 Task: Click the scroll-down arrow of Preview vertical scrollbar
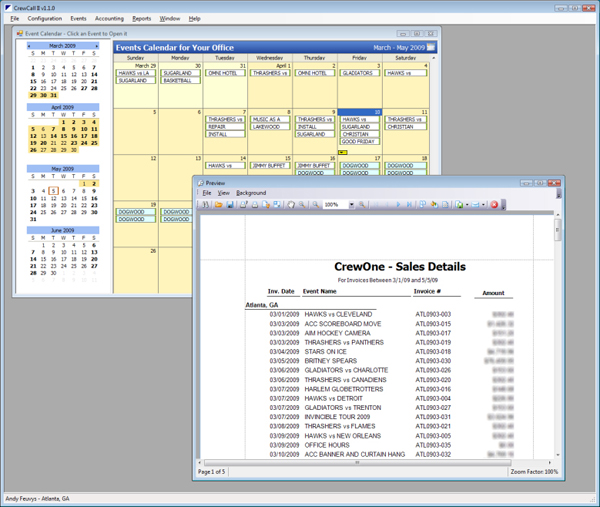tap(558, 455)
